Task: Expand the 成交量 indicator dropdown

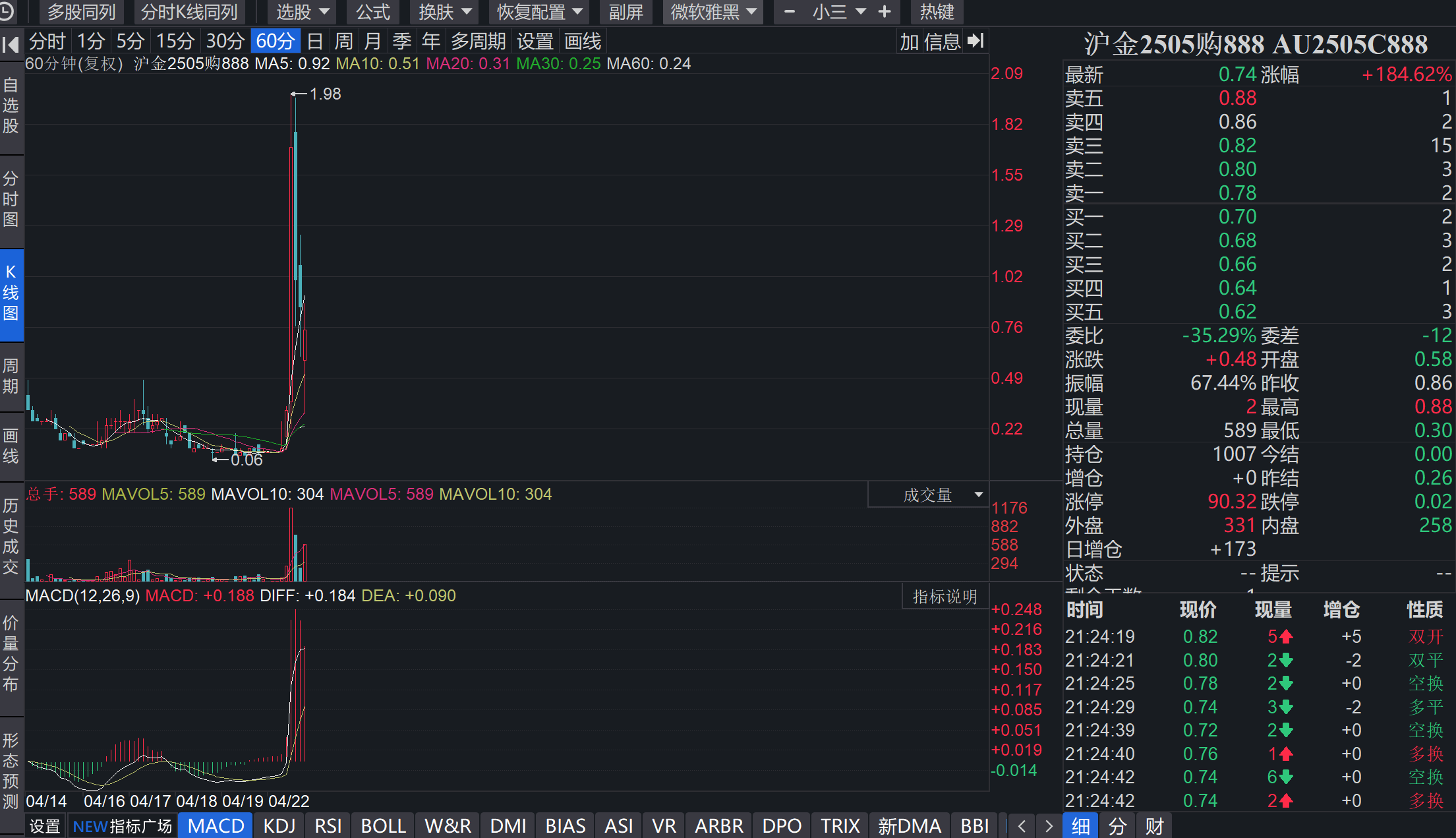Action: tap(978, 494)
